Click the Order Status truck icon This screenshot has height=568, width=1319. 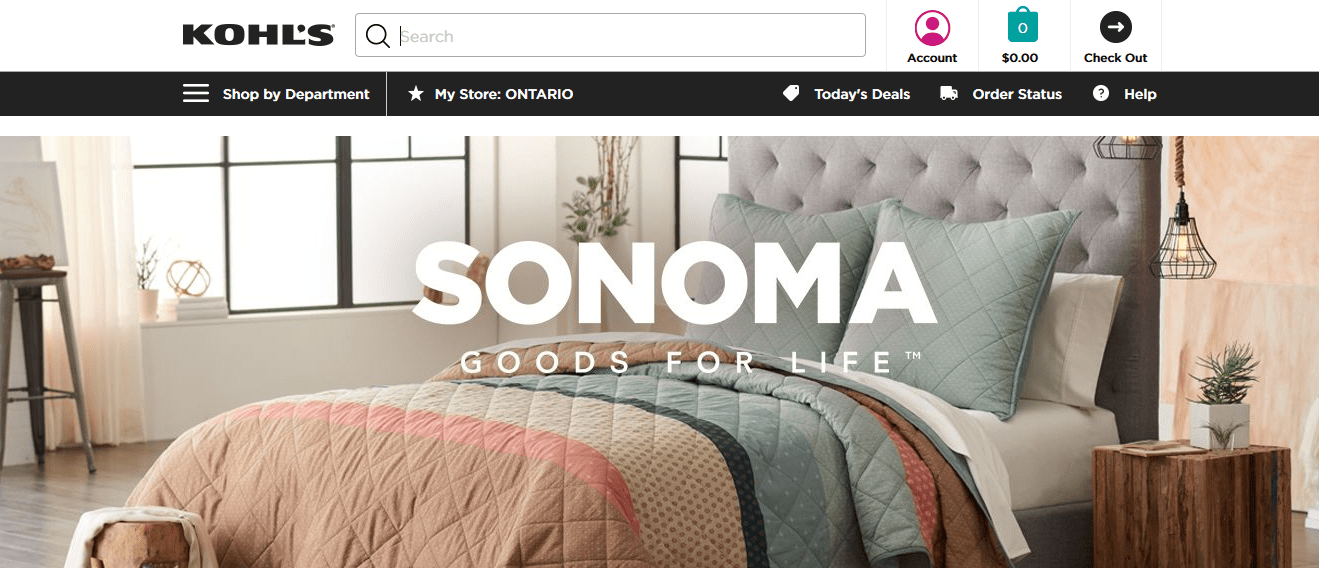pyautogui.click(x=949, y=94)
